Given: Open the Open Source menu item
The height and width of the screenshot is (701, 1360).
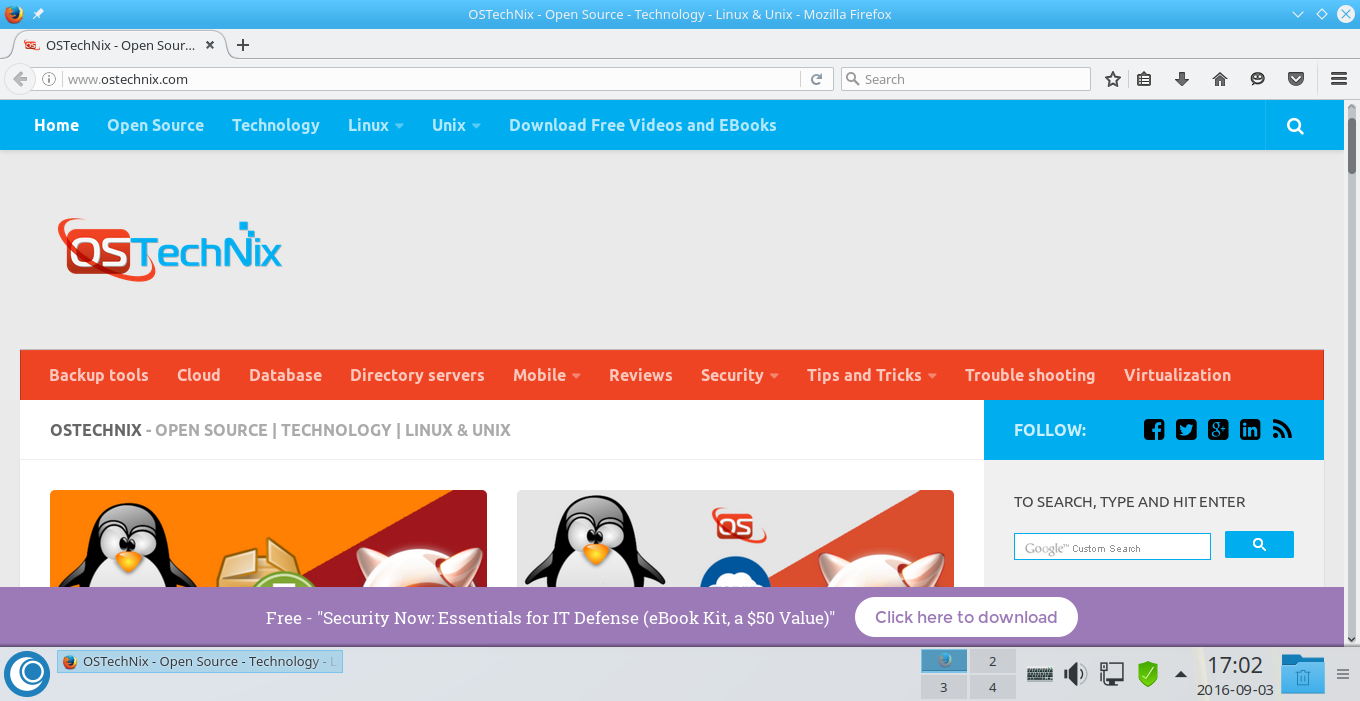Looking at the screenshot, I should [155, 125].
